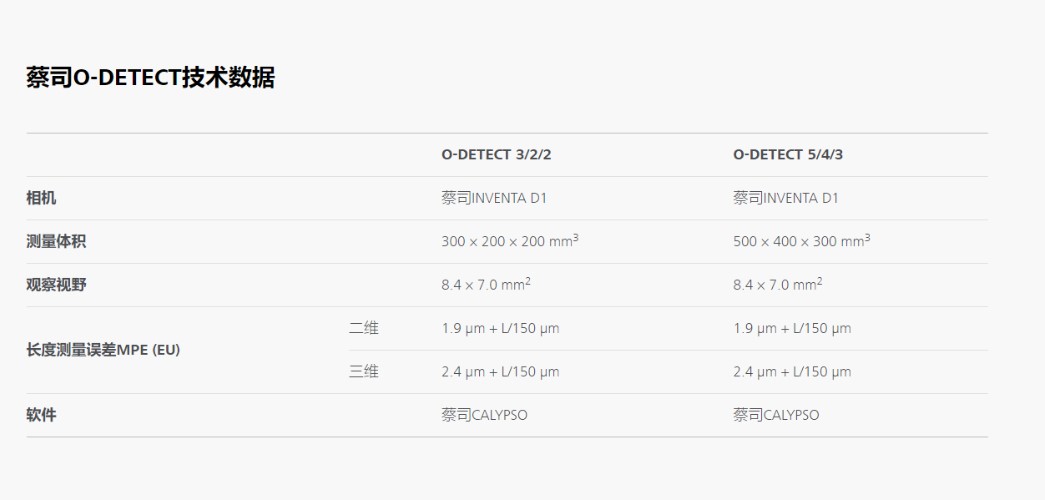Screen dimensions: 1045x500
Task: Select the O-DETECT 5/4/3 column header
Action: [795, 155]
